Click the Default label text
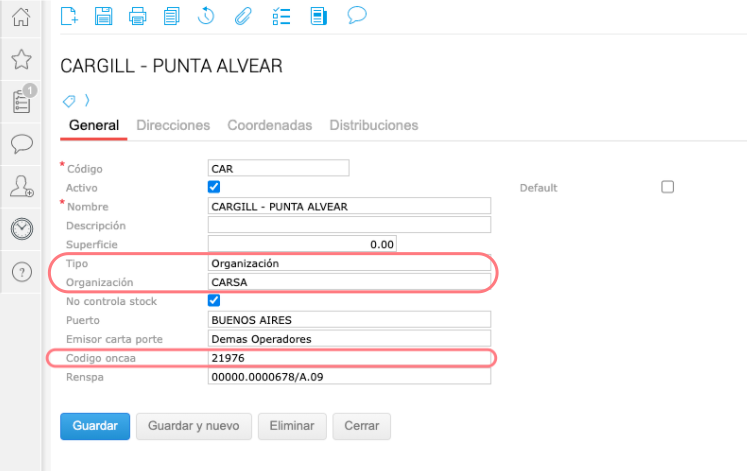This screenshot has width=747, height=471. 538,188
